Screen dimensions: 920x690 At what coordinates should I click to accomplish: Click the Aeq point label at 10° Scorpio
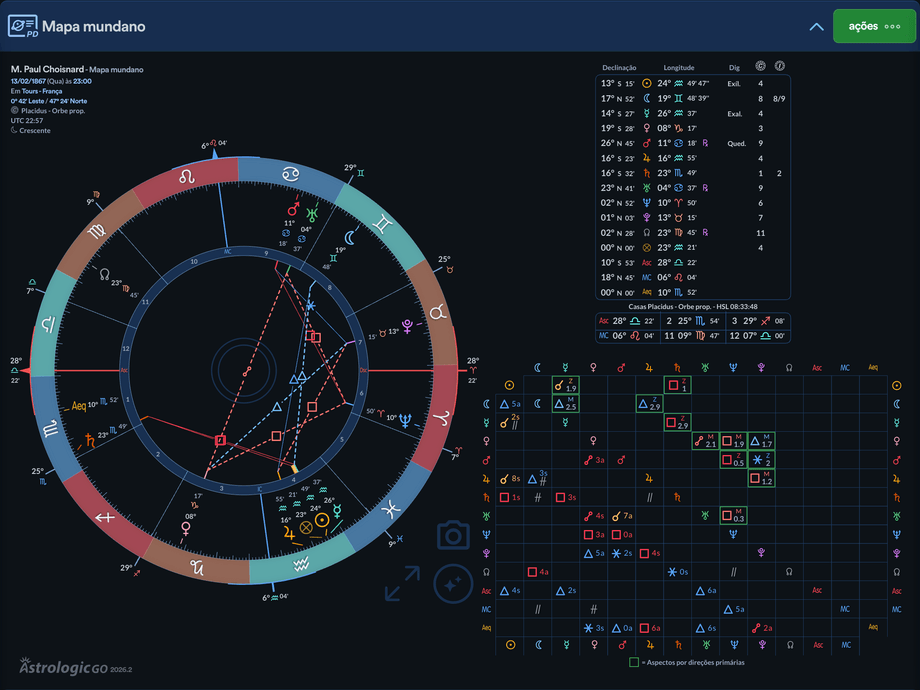click(x=79, y=405)
